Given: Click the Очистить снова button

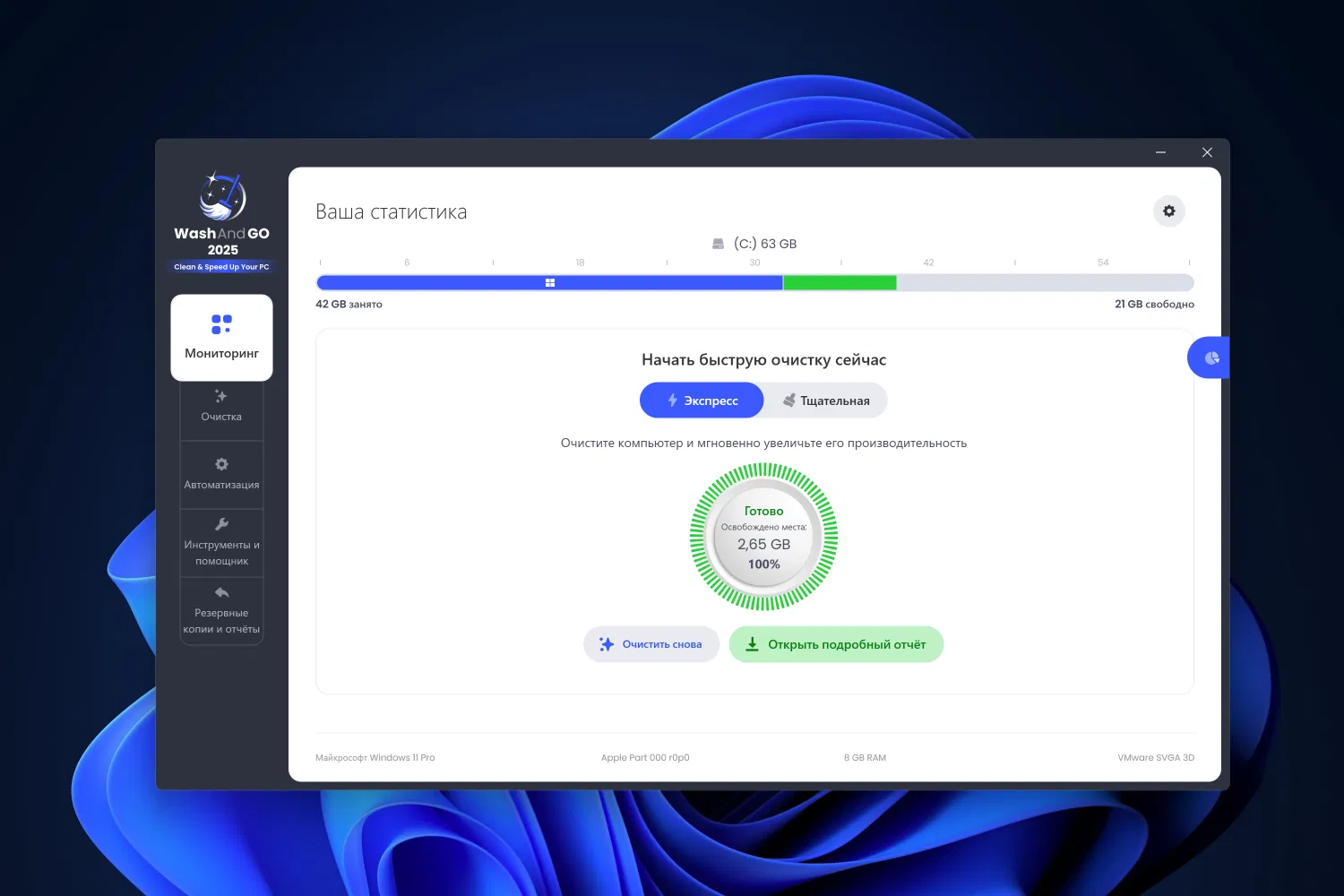Looking at the screenshot, I should 651,644.
